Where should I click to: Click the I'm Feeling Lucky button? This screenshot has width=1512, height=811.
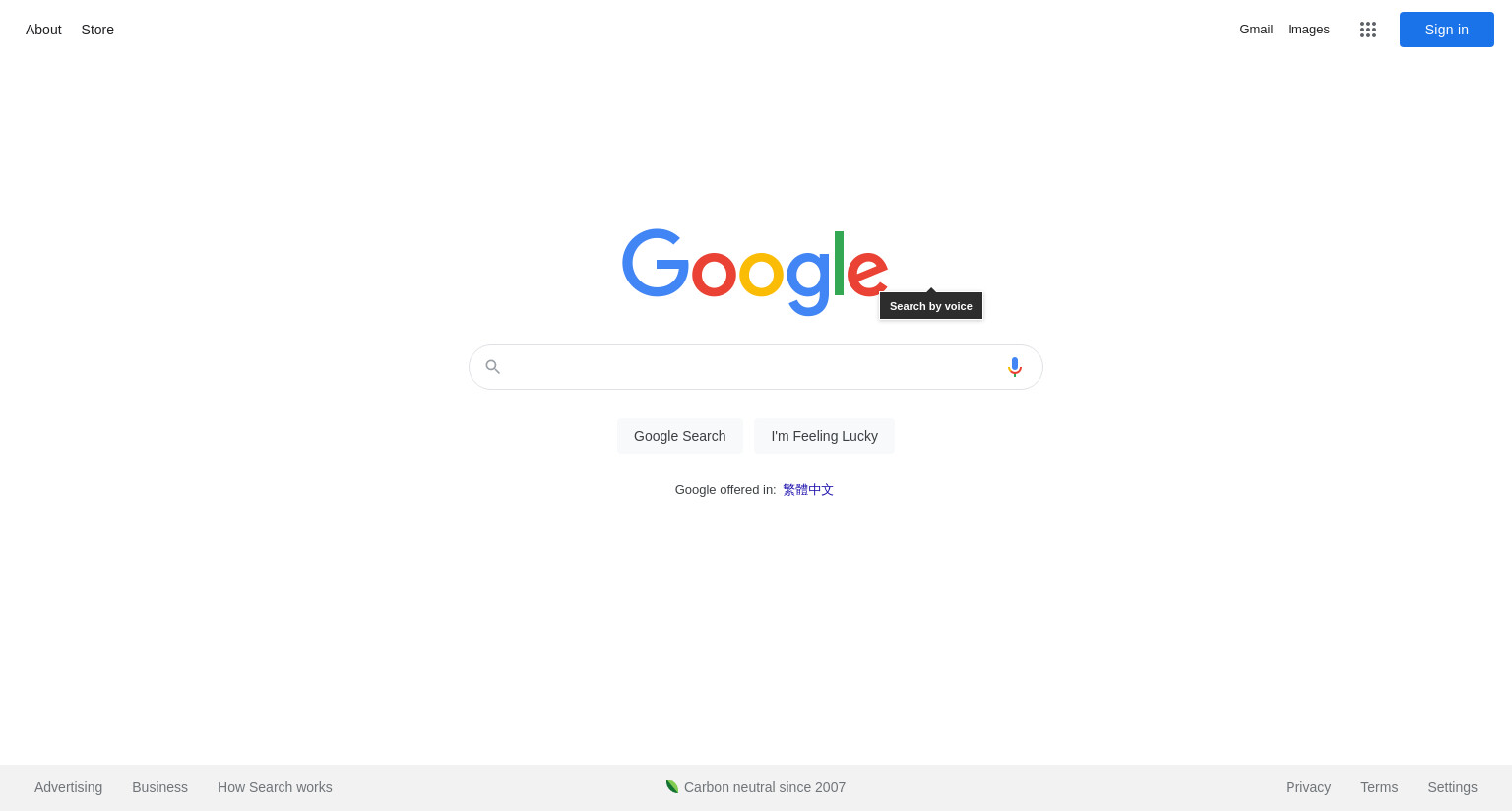coord(825,436)
